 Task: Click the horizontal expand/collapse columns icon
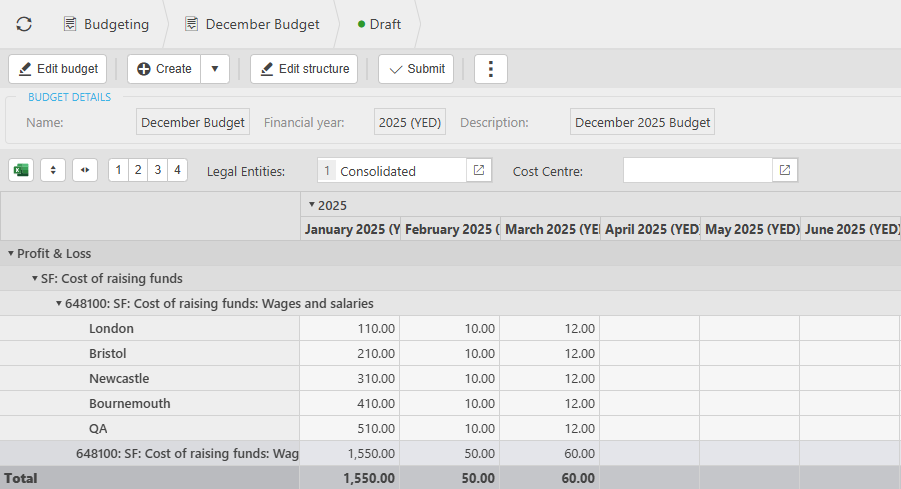pyautogui.click(x=85, y=170)
